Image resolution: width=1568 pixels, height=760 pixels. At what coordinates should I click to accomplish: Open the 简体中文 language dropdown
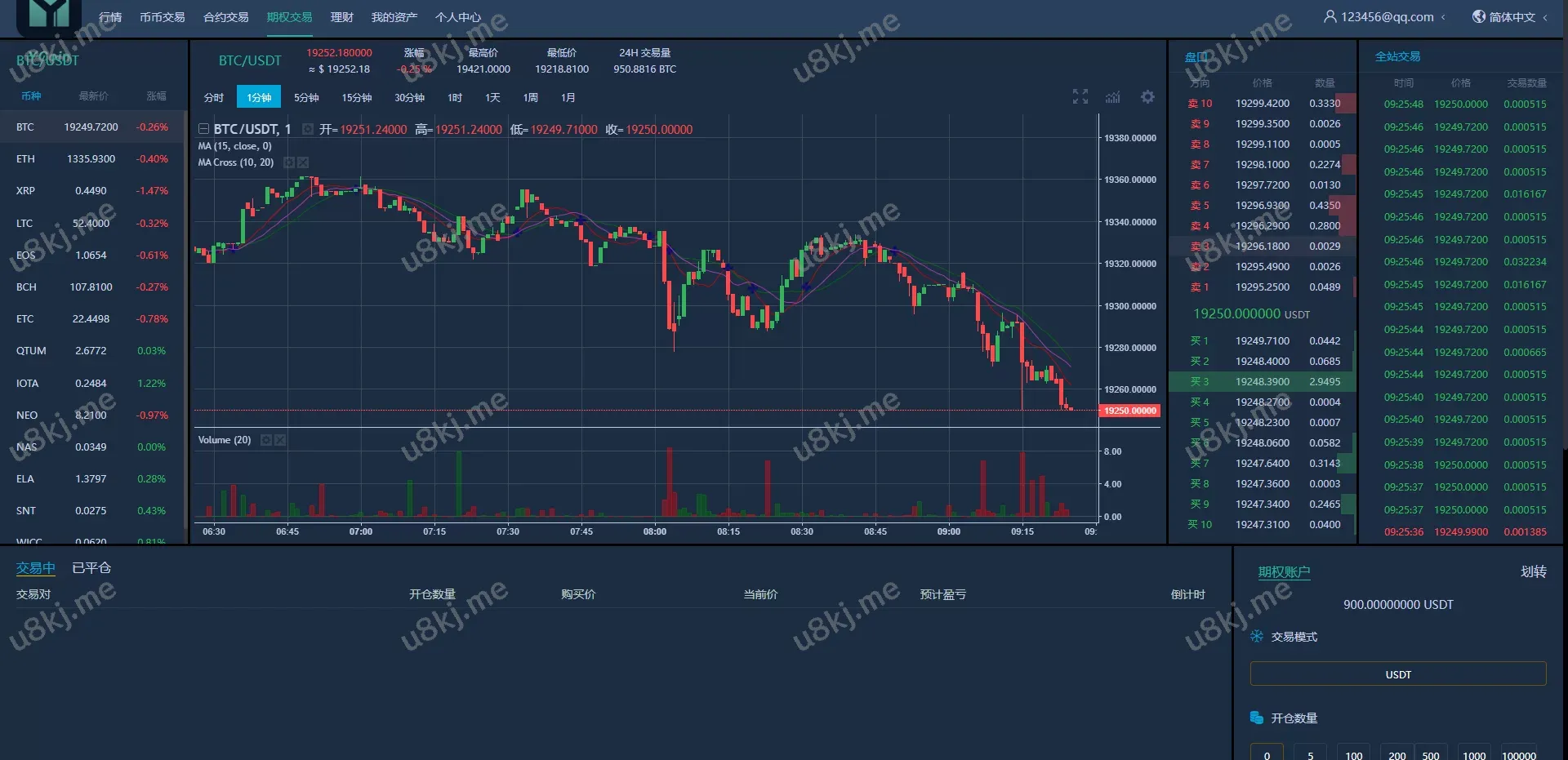(x=1510, y=17)
